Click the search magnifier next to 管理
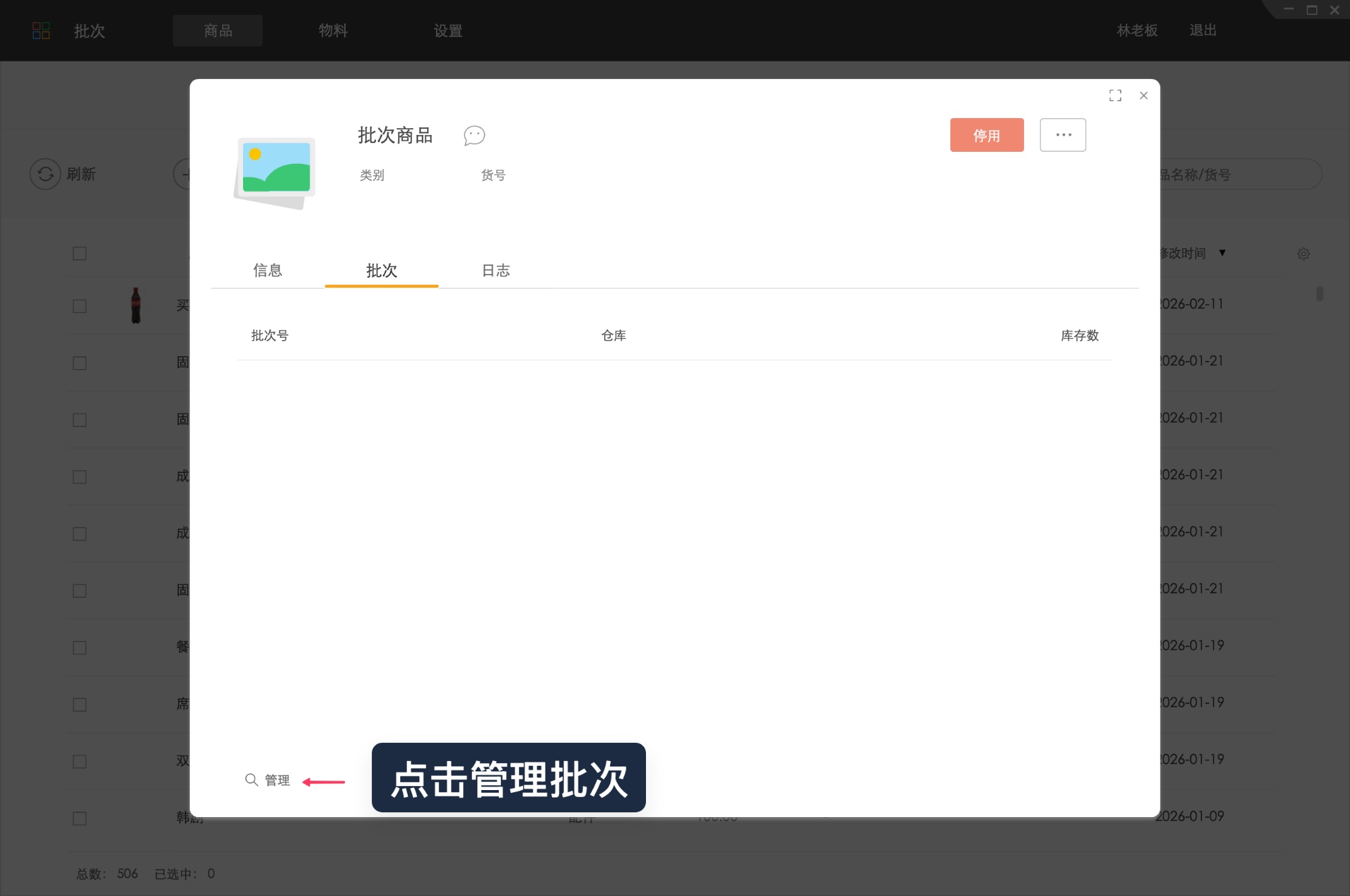1350x896 pixels. (x=252, y=780)
